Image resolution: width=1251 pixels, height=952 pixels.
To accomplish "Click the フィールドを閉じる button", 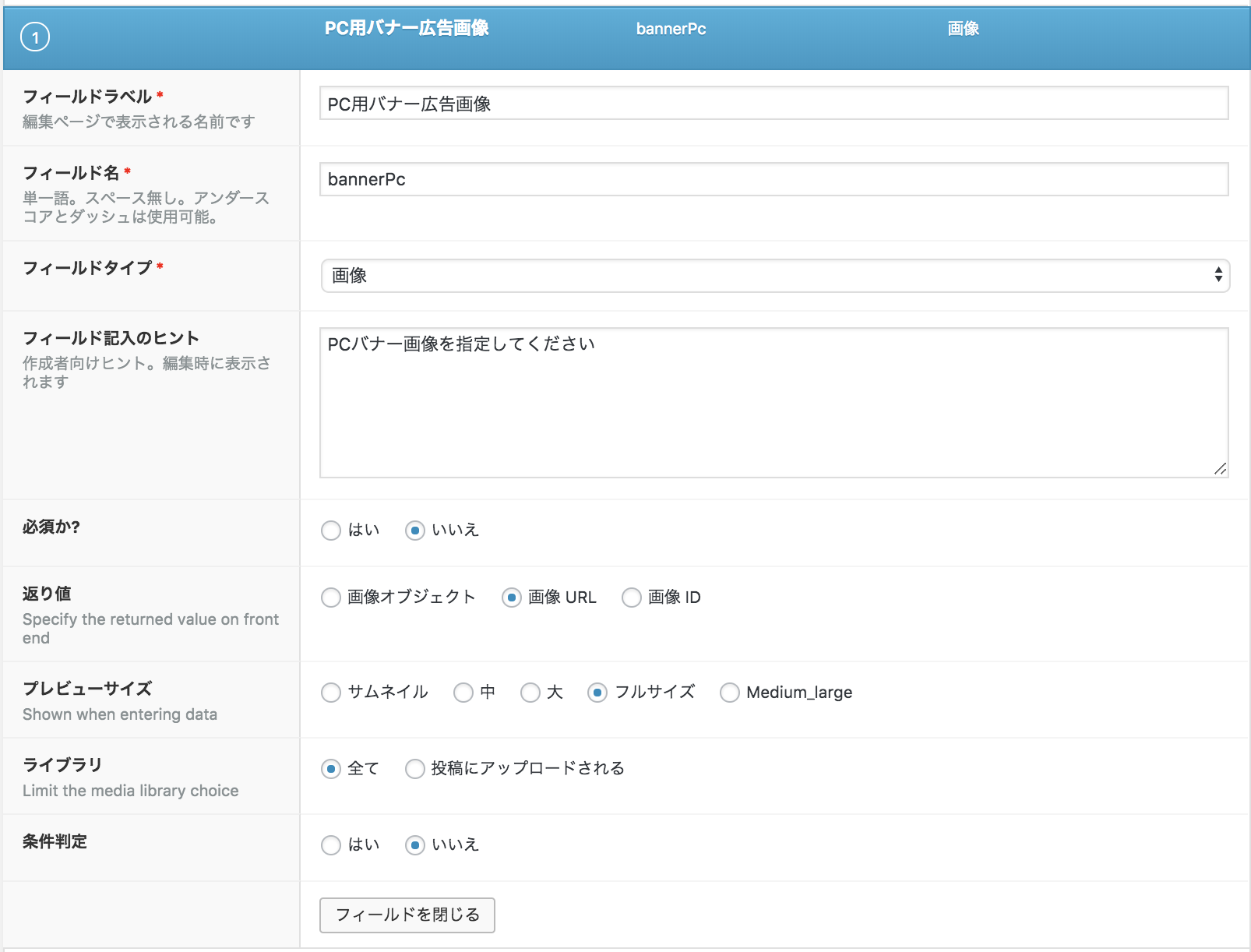I will 407,915.
